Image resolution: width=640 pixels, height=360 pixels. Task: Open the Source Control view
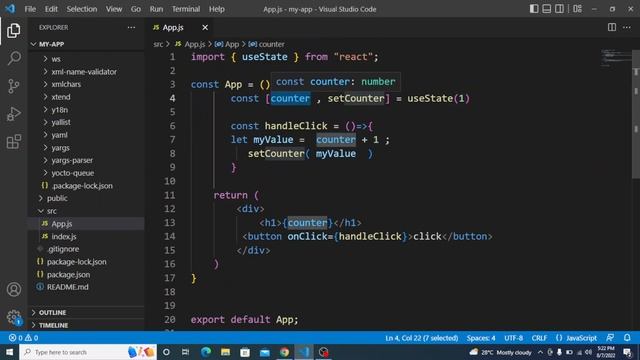point(13,86)
